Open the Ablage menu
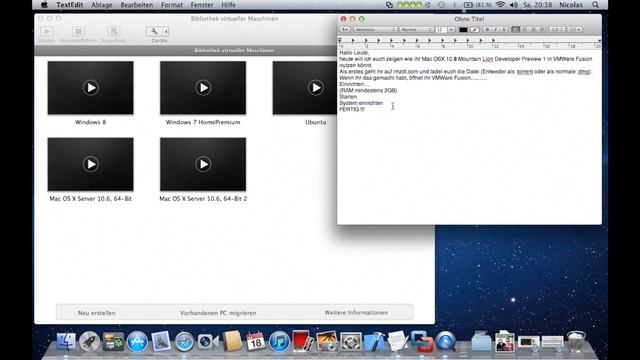 [x=101, y=5]
